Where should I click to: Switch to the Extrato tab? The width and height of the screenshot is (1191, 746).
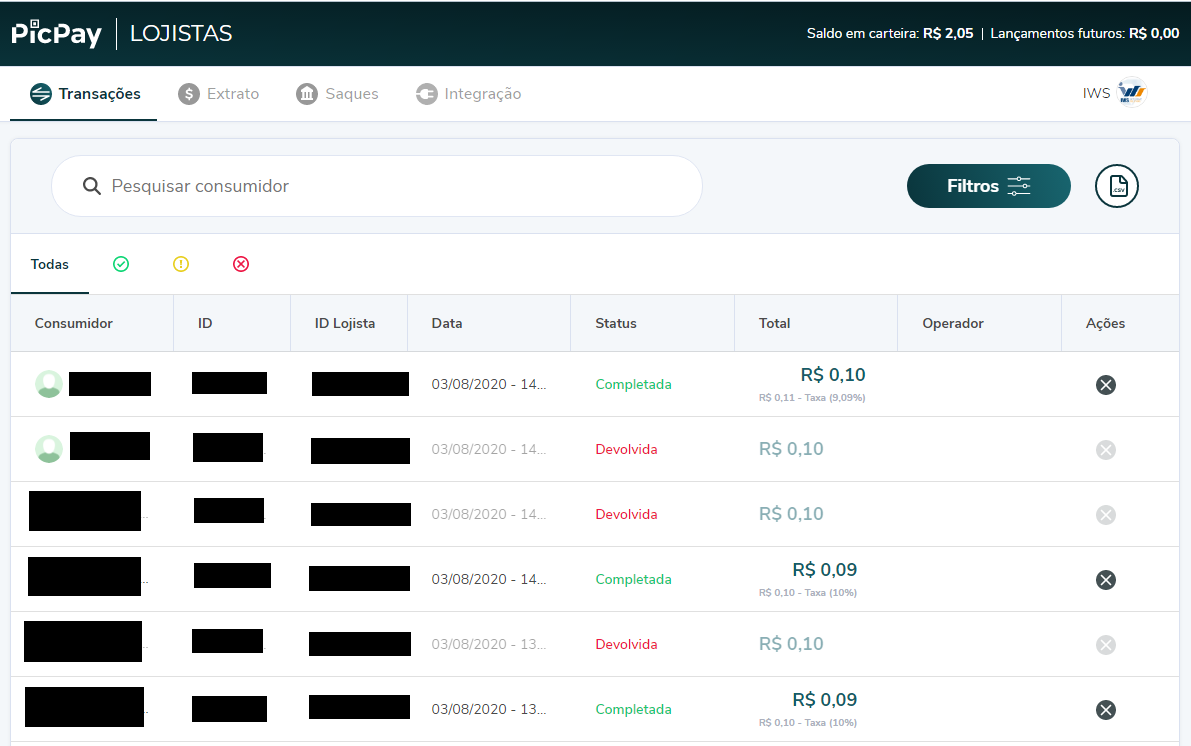coord(219,94)
